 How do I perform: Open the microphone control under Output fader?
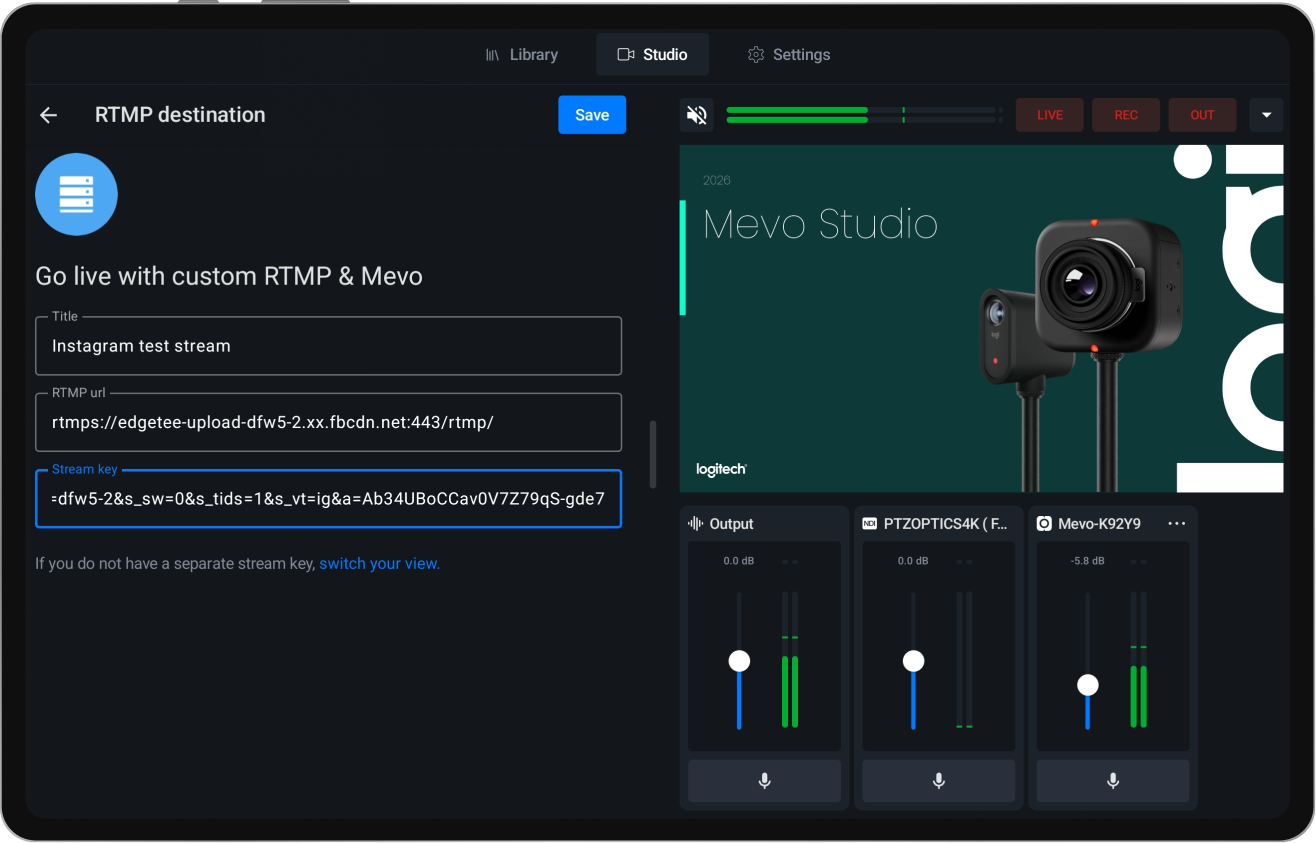point(764,781)
